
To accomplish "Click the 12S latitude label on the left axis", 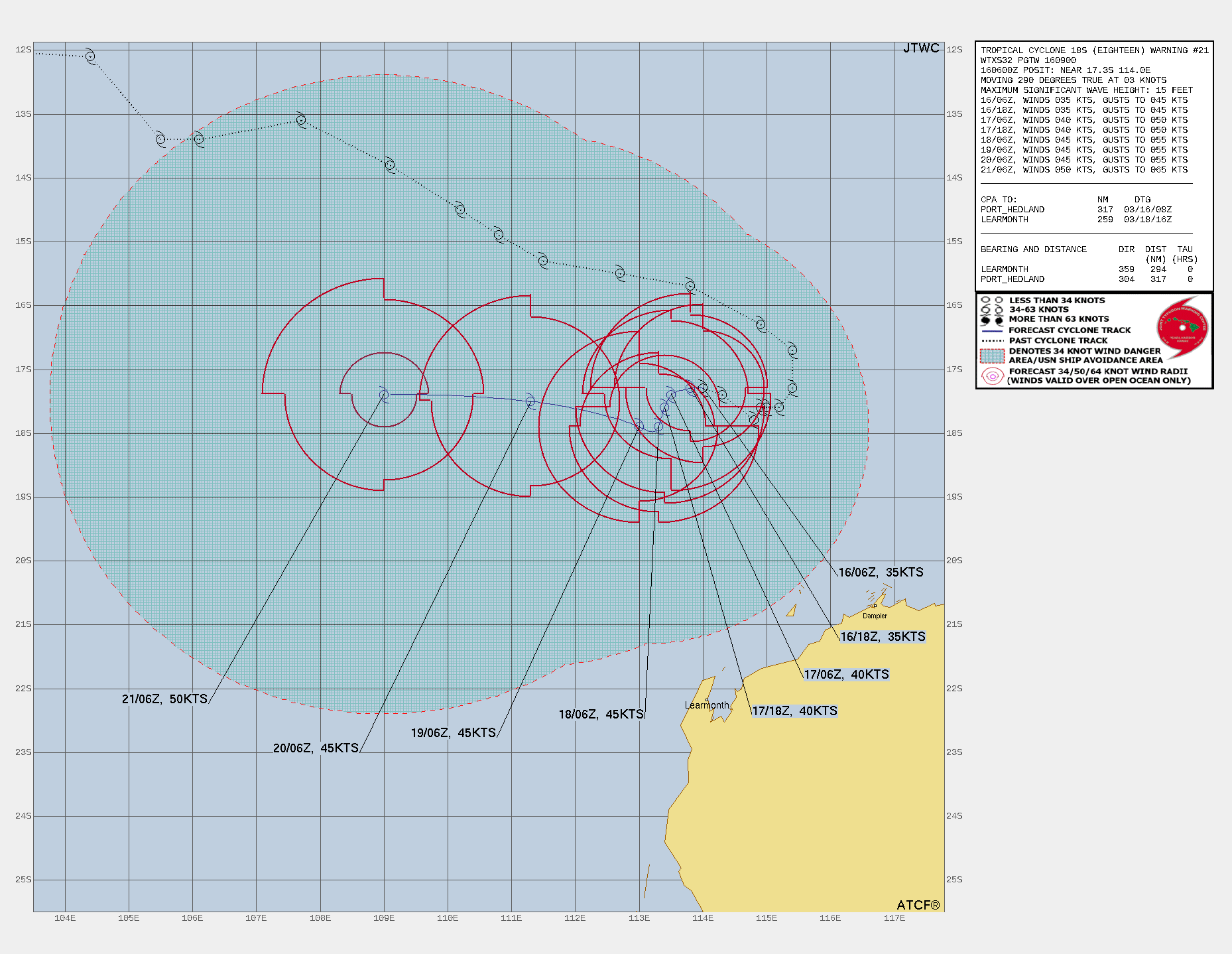I will (x=23, y=50).
